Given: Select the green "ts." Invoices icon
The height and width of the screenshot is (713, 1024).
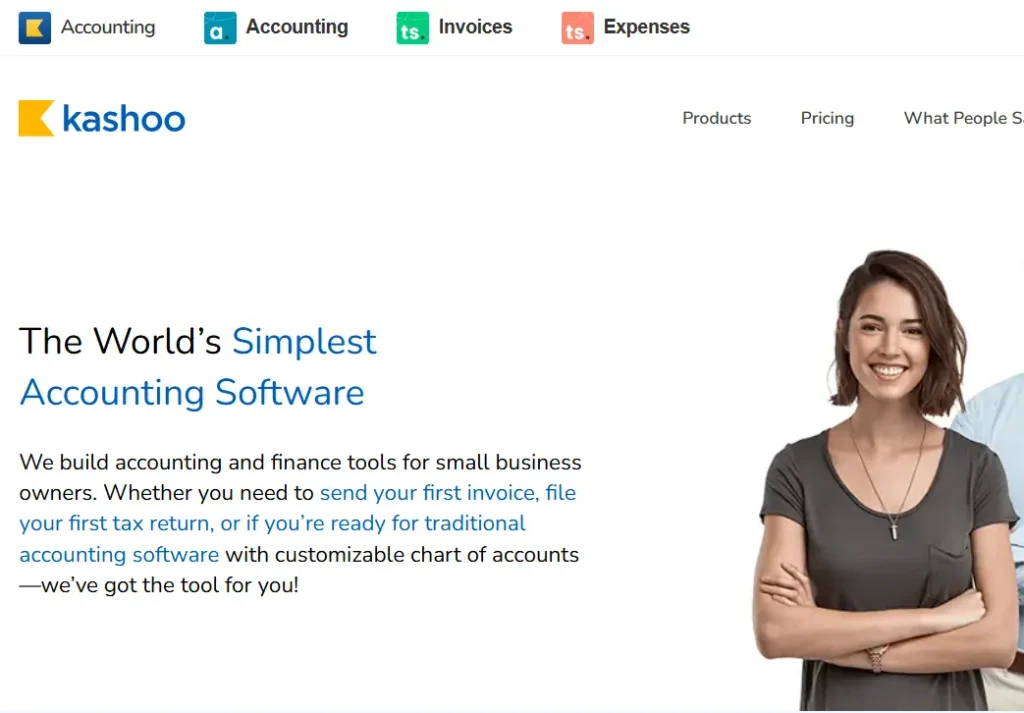Looking at the screenshot, I should tap(411, 27).
